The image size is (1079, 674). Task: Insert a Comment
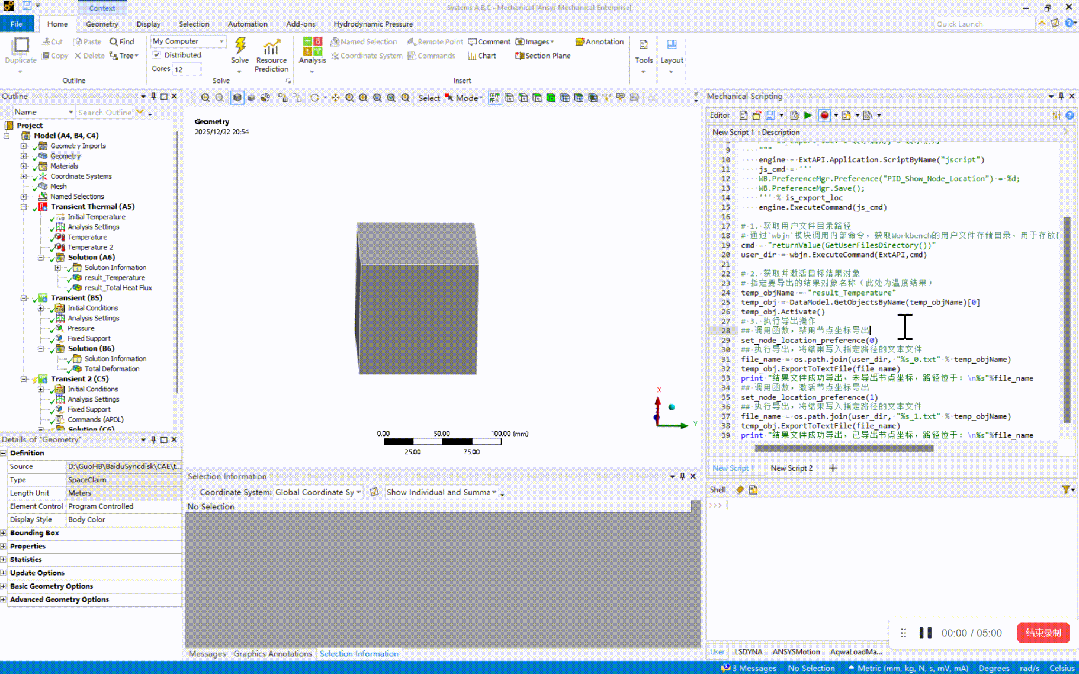click(x=489, y=42)
